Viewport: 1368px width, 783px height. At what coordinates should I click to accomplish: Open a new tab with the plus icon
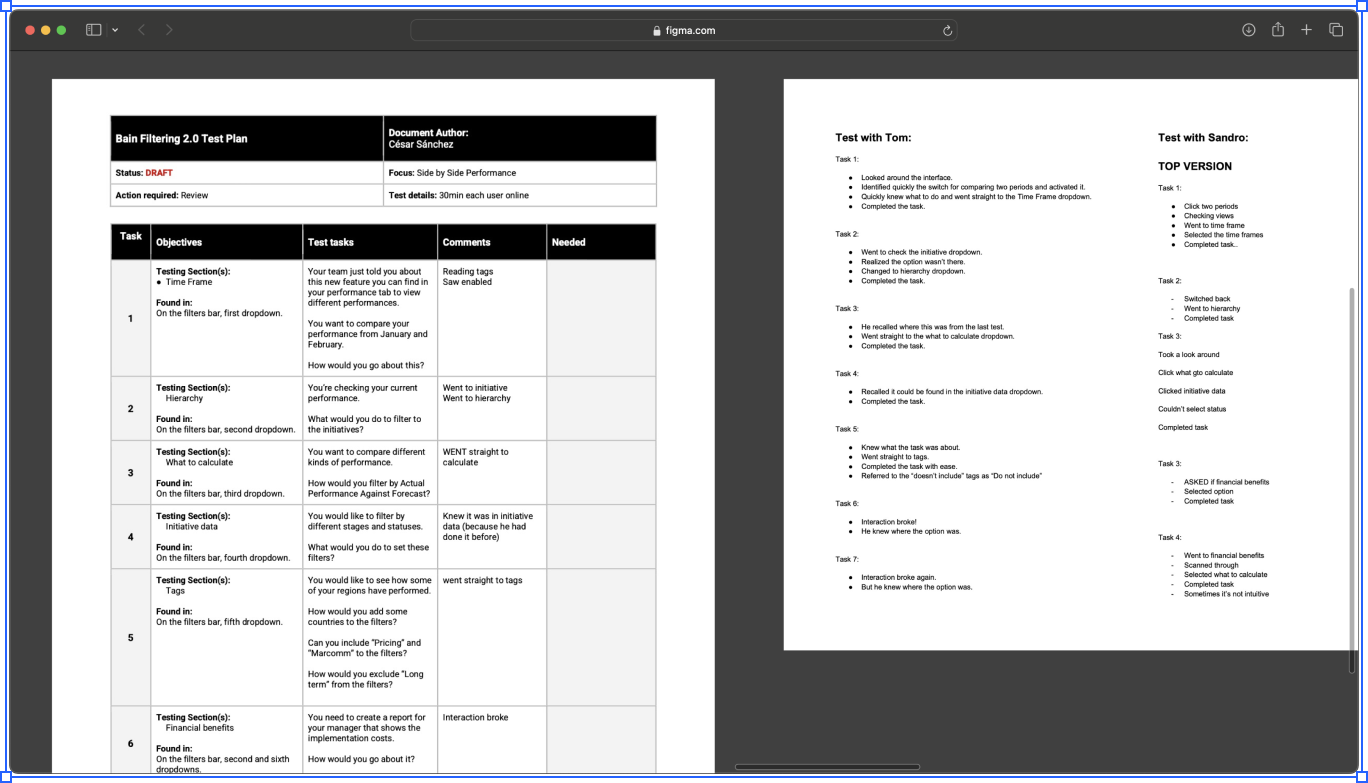(x=1306, y=30)
